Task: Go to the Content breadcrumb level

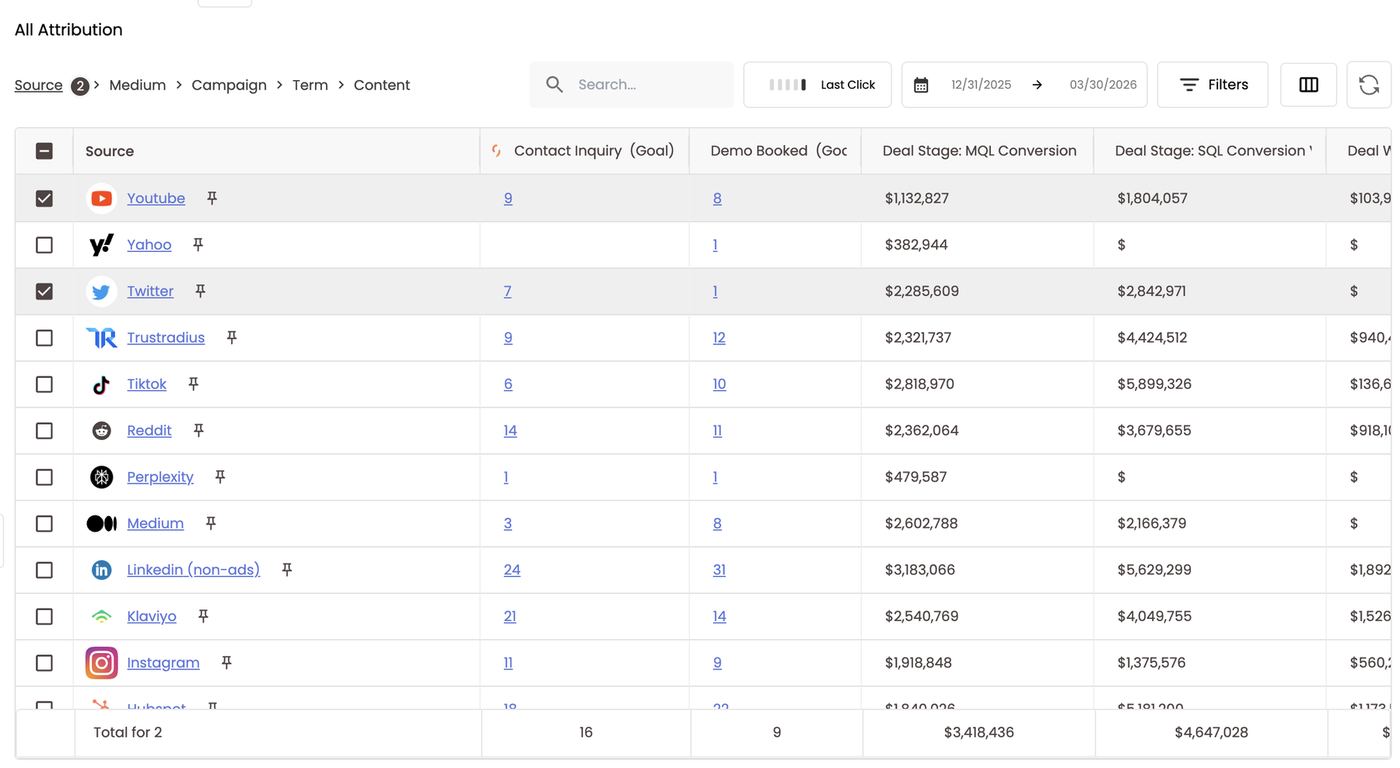Action: coord(382,85)
